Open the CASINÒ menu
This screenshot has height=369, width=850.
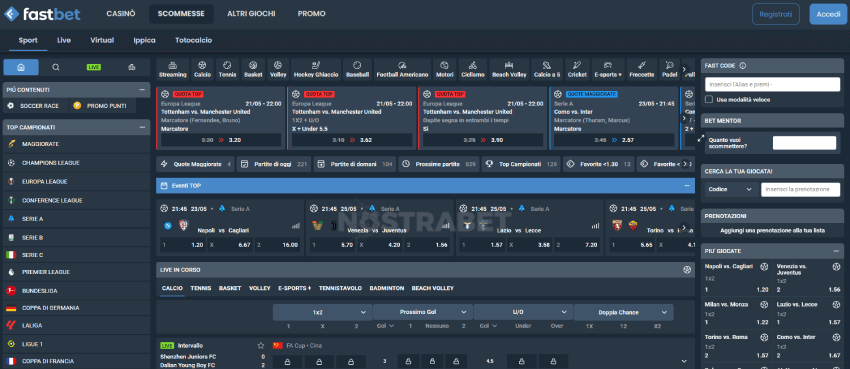(121, 14)
